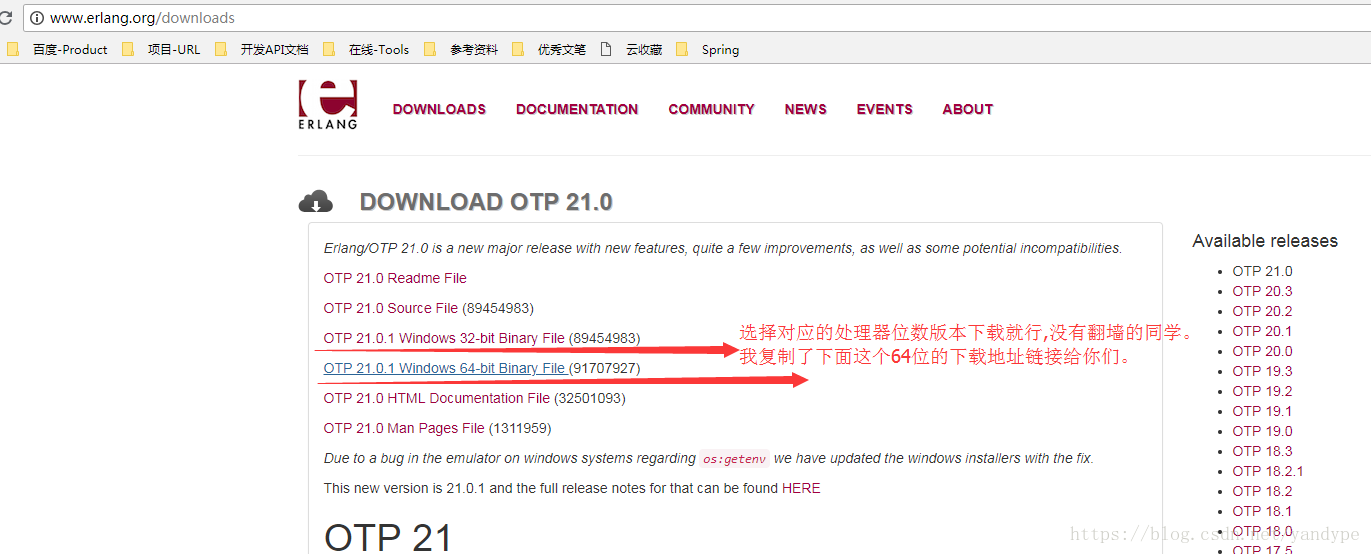Click the site info icon in address bar
The width and height of the screenshot is (1371, 554).
tap(37, 18)
